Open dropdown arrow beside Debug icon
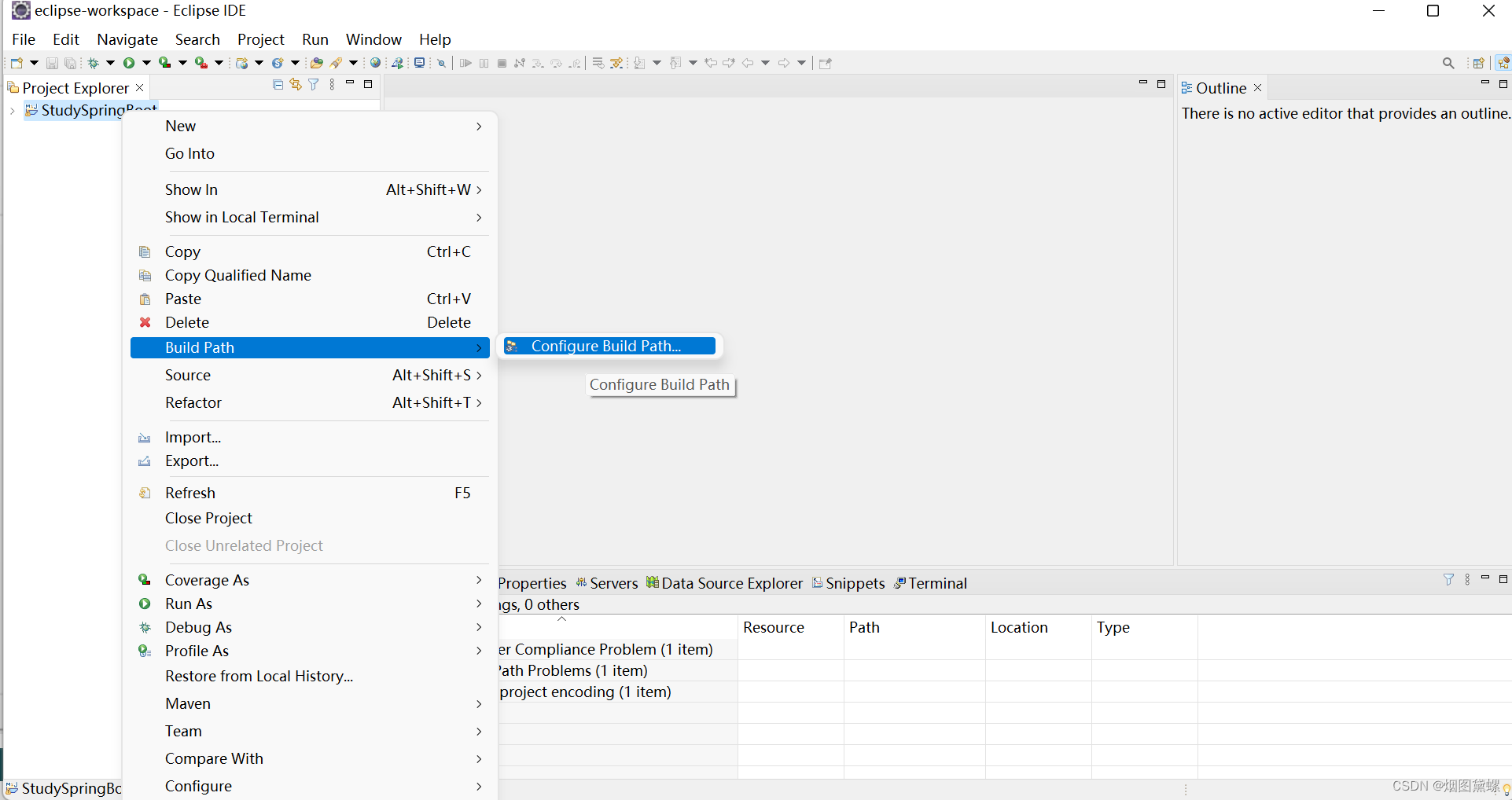The width and height of the screenshot is (1512, 800). (x=110, y=63)
